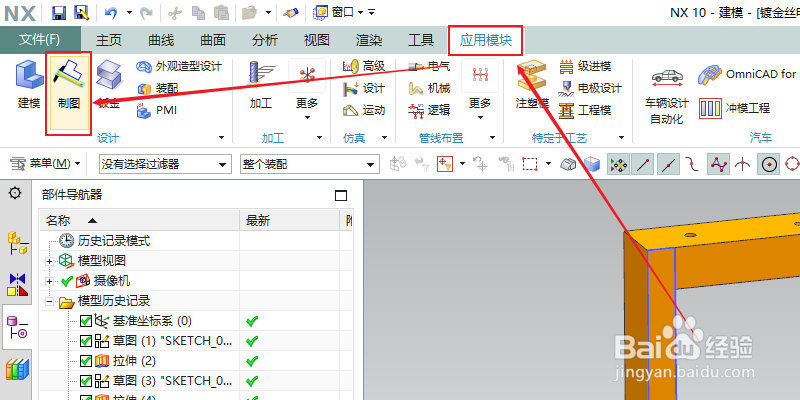This screenshot has height=400, width=800.
Task: Maximize the 部件导航器 panel
Action: point(340,195)
